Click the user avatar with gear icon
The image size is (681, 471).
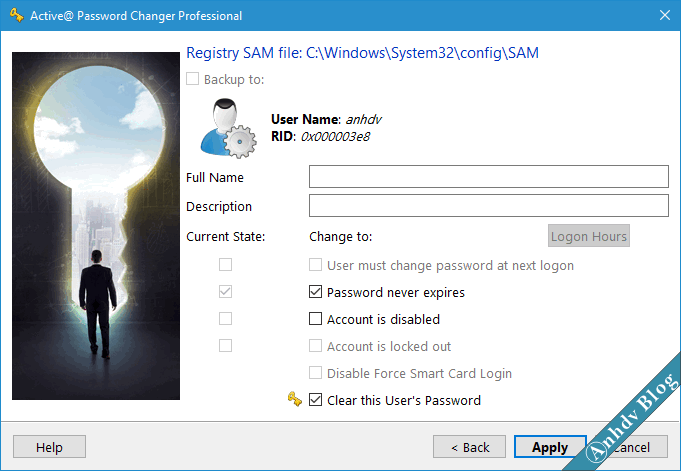(x=228, y=128)
